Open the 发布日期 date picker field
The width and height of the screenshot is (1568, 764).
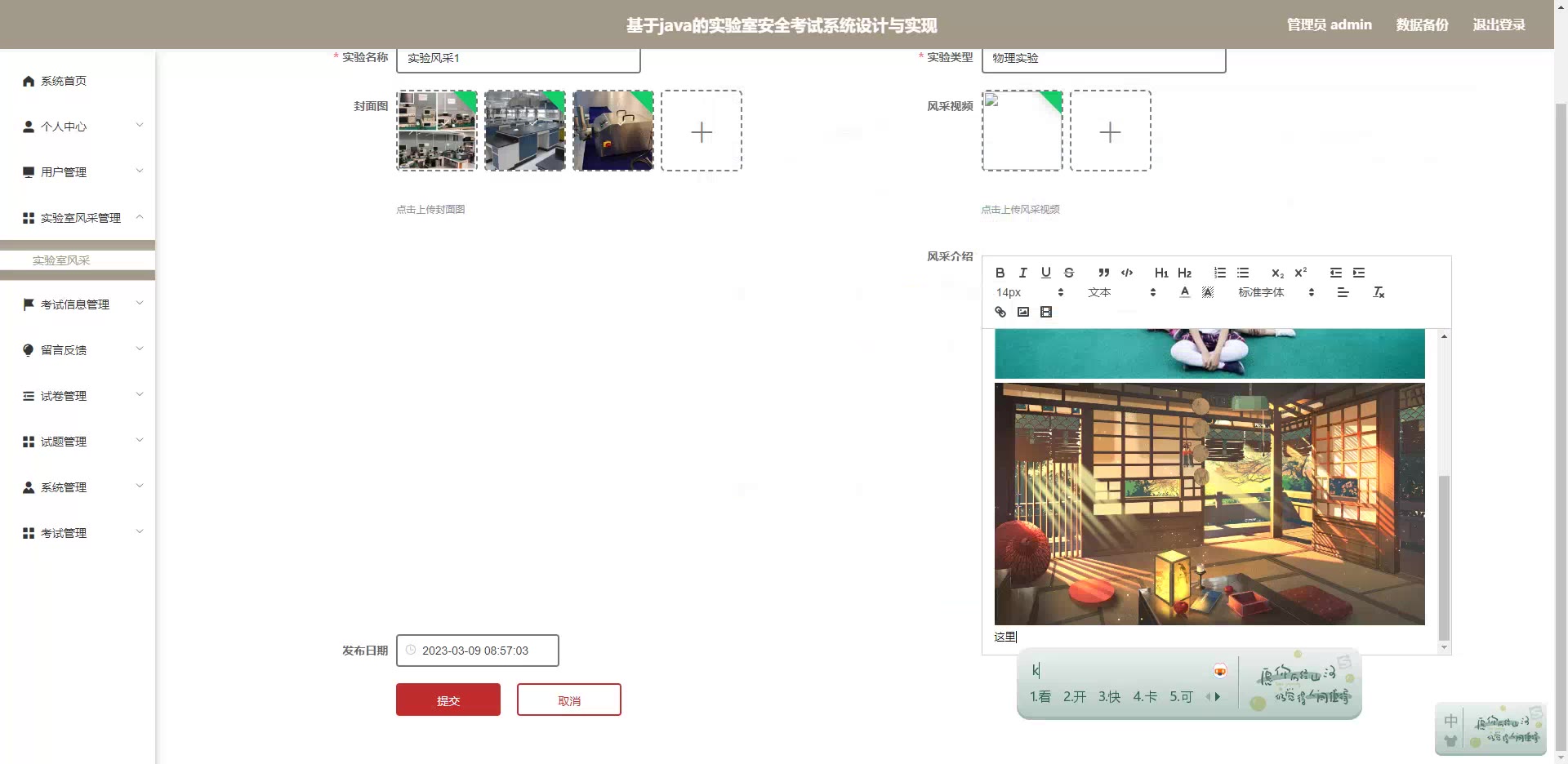click(478, 651)
